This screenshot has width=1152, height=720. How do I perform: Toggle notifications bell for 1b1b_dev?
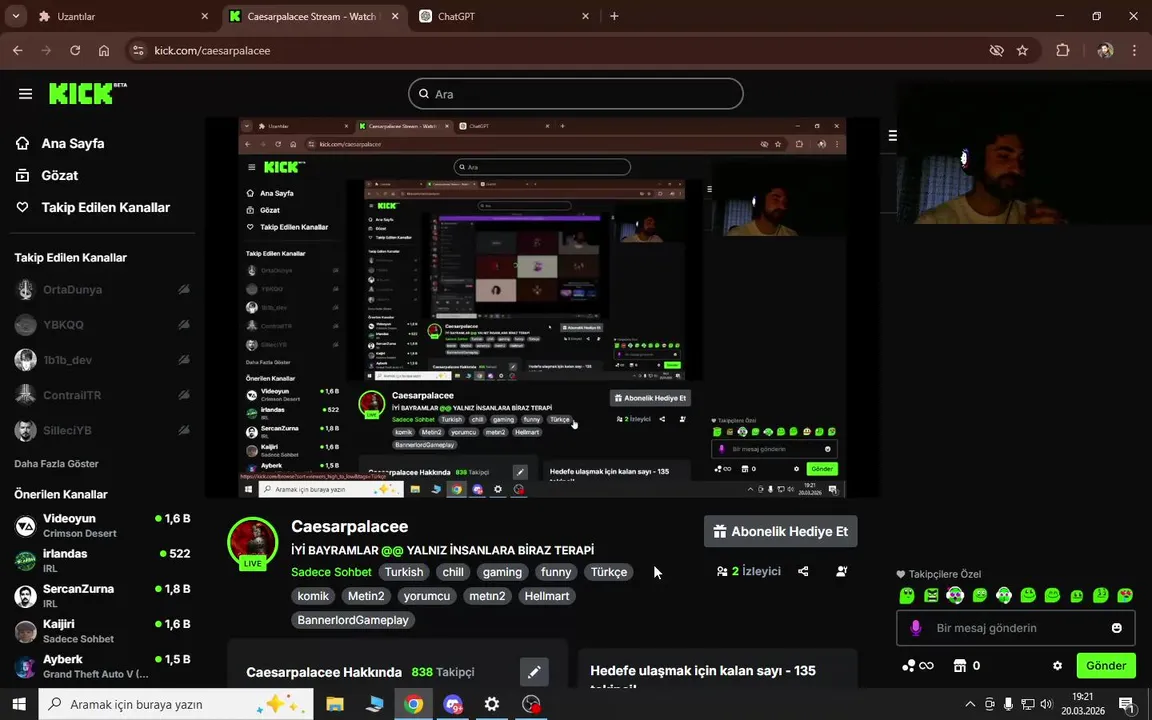click(x=184, y=360)
